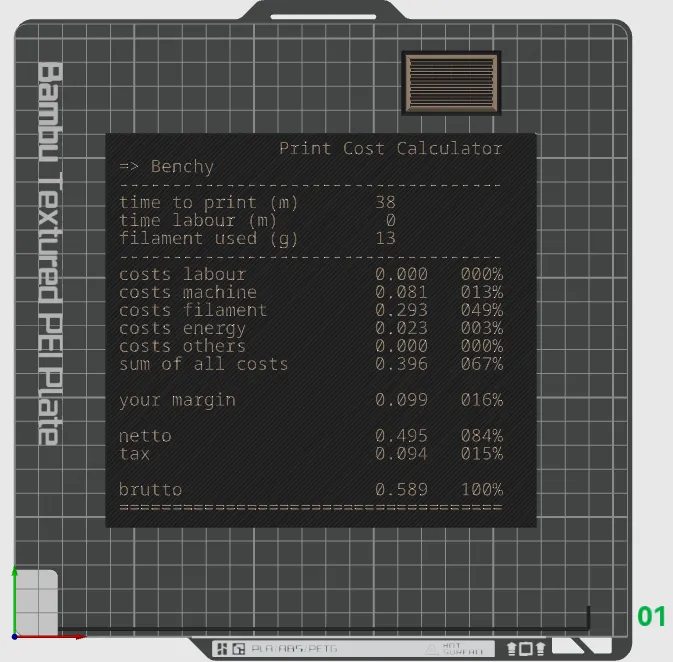Screen dimensions: 673x662
Task: Click the PLA/ABS/PETG plate marking
Action: (x=294, y=648)
